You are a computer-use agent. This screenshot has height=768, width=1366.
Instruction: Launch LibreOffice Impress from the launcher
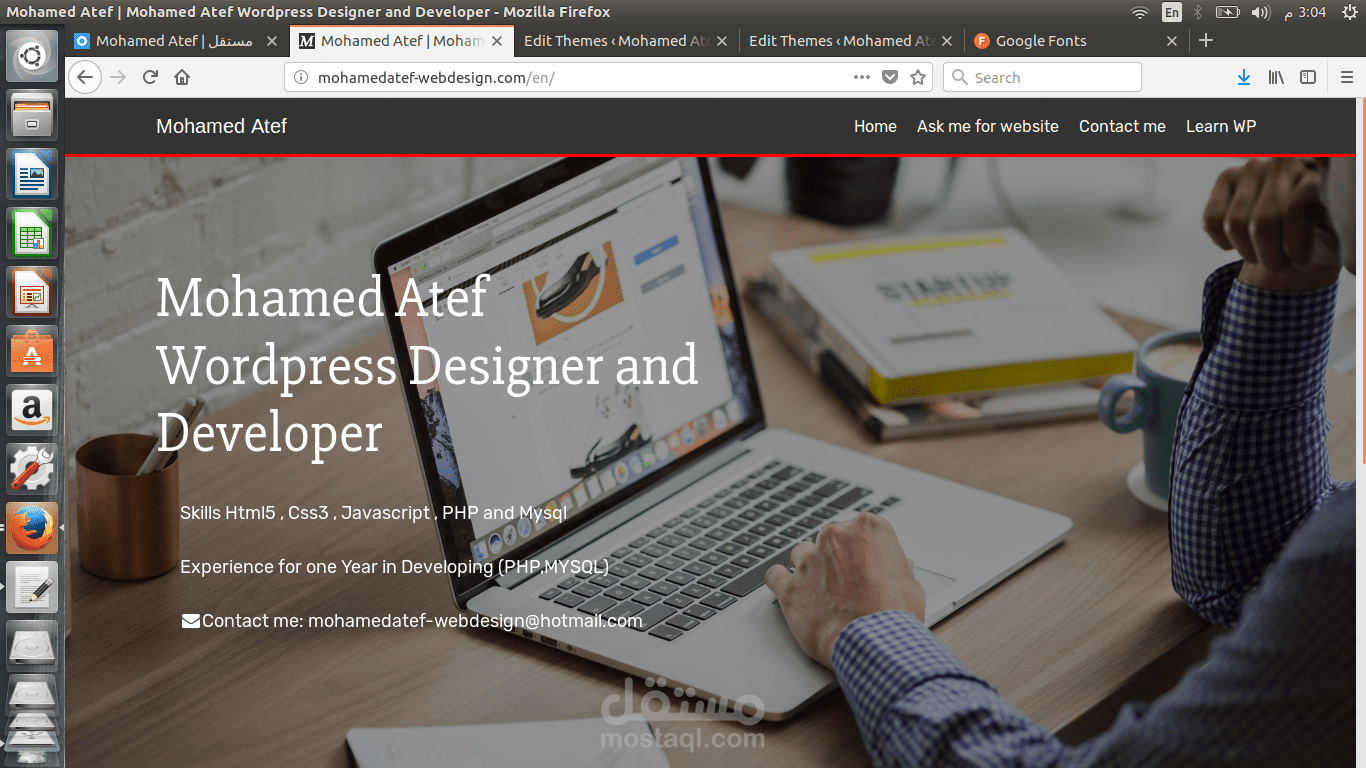(32, 293)
